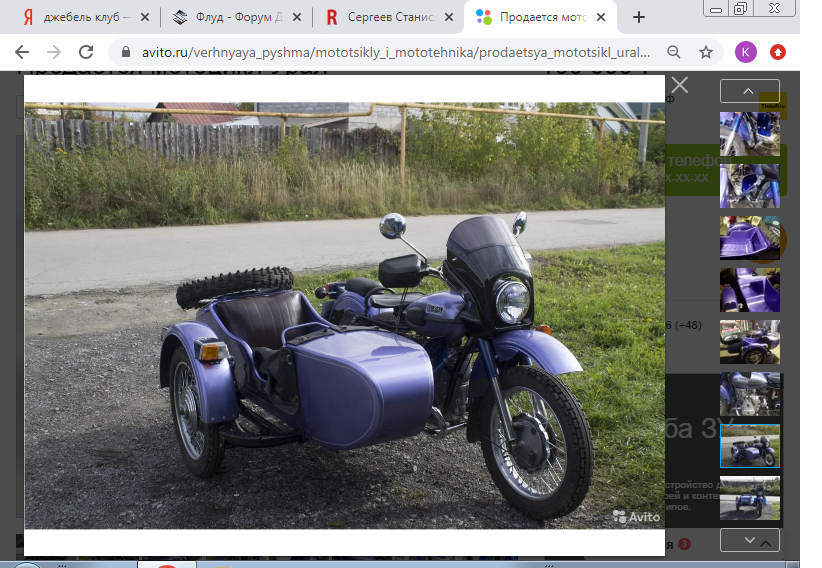Move up through gallery thumbnails with the up chevron
822x568 pixels.
click(x=750, y=91)
